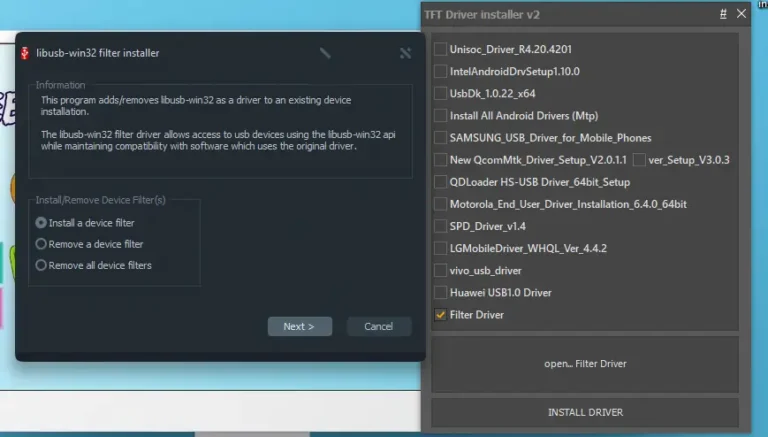Enable the vivo_usb_driver checkbox
Image resolution: width=768 pixels, height=437 pixels.
click(441, 270)
